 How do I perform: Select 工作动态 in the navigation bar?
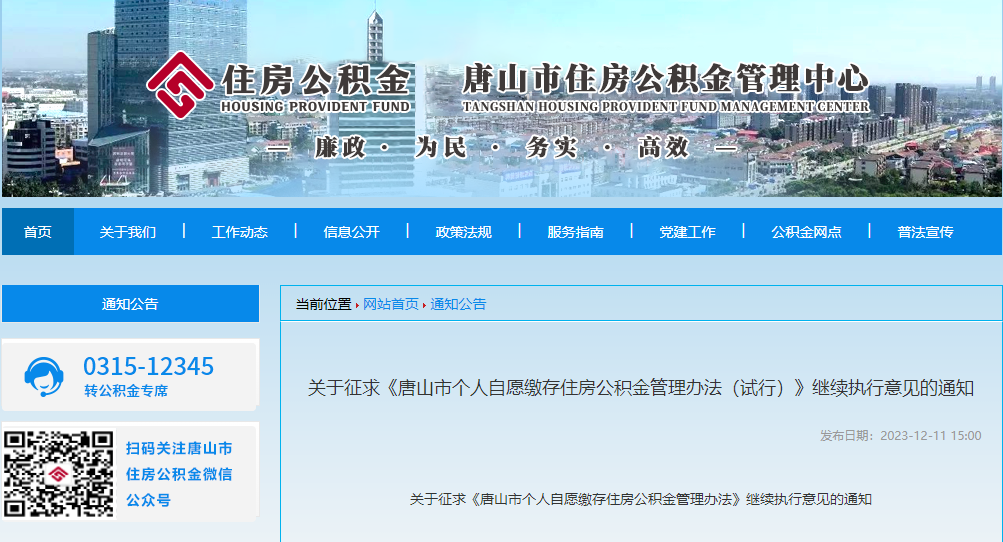click(x=240, y=232)
